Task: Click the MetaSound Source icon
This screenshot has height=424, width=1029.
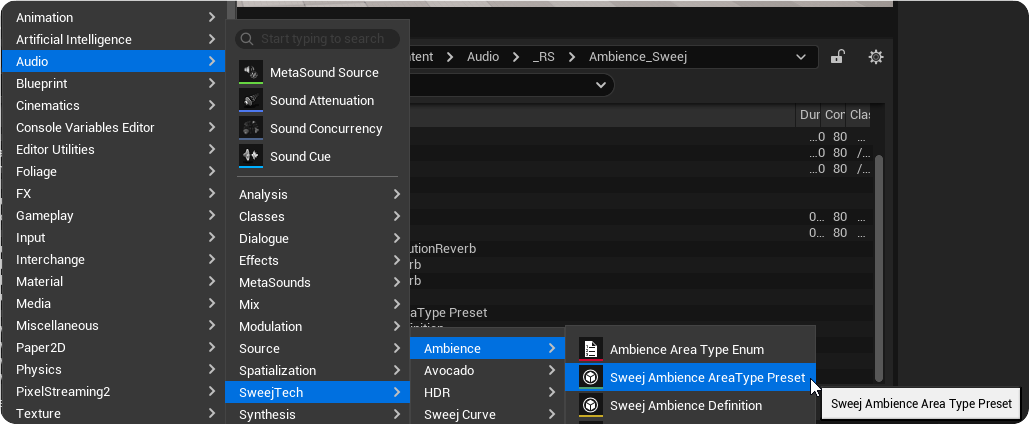Action: (251, 72)
